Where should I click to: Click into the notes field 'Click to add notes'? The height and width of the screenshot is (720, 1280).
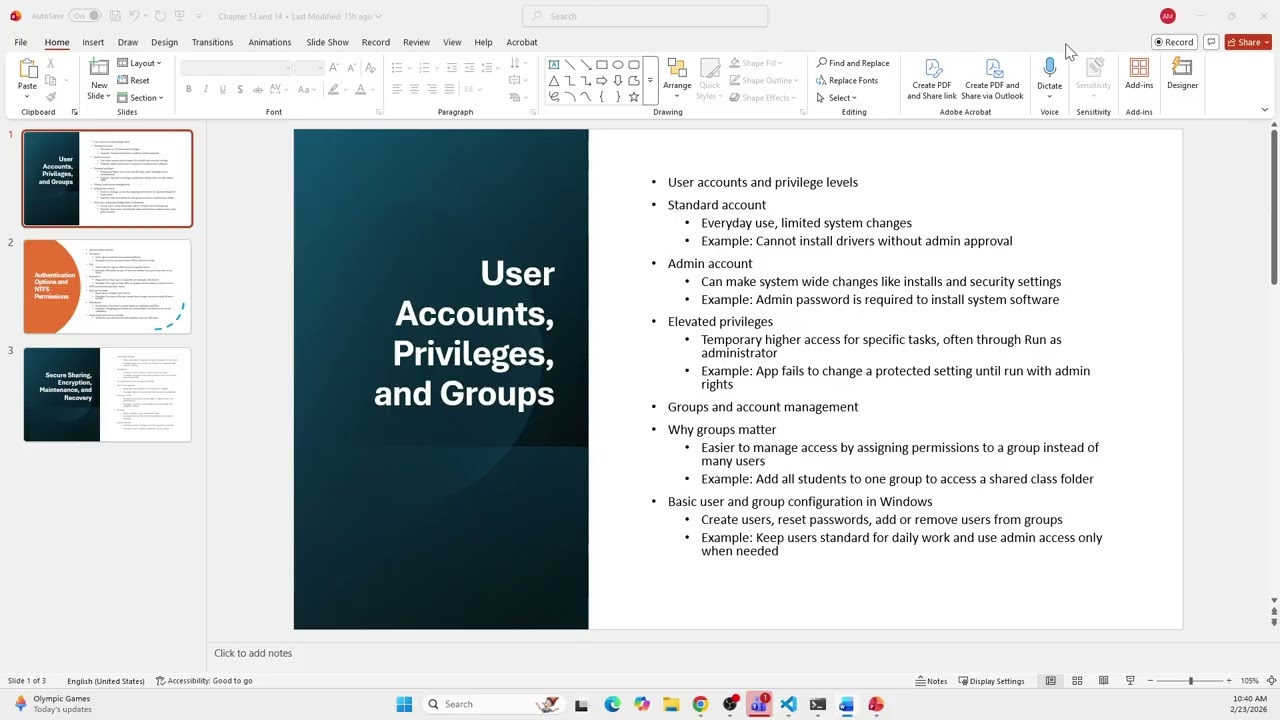(x=253, y=653)
